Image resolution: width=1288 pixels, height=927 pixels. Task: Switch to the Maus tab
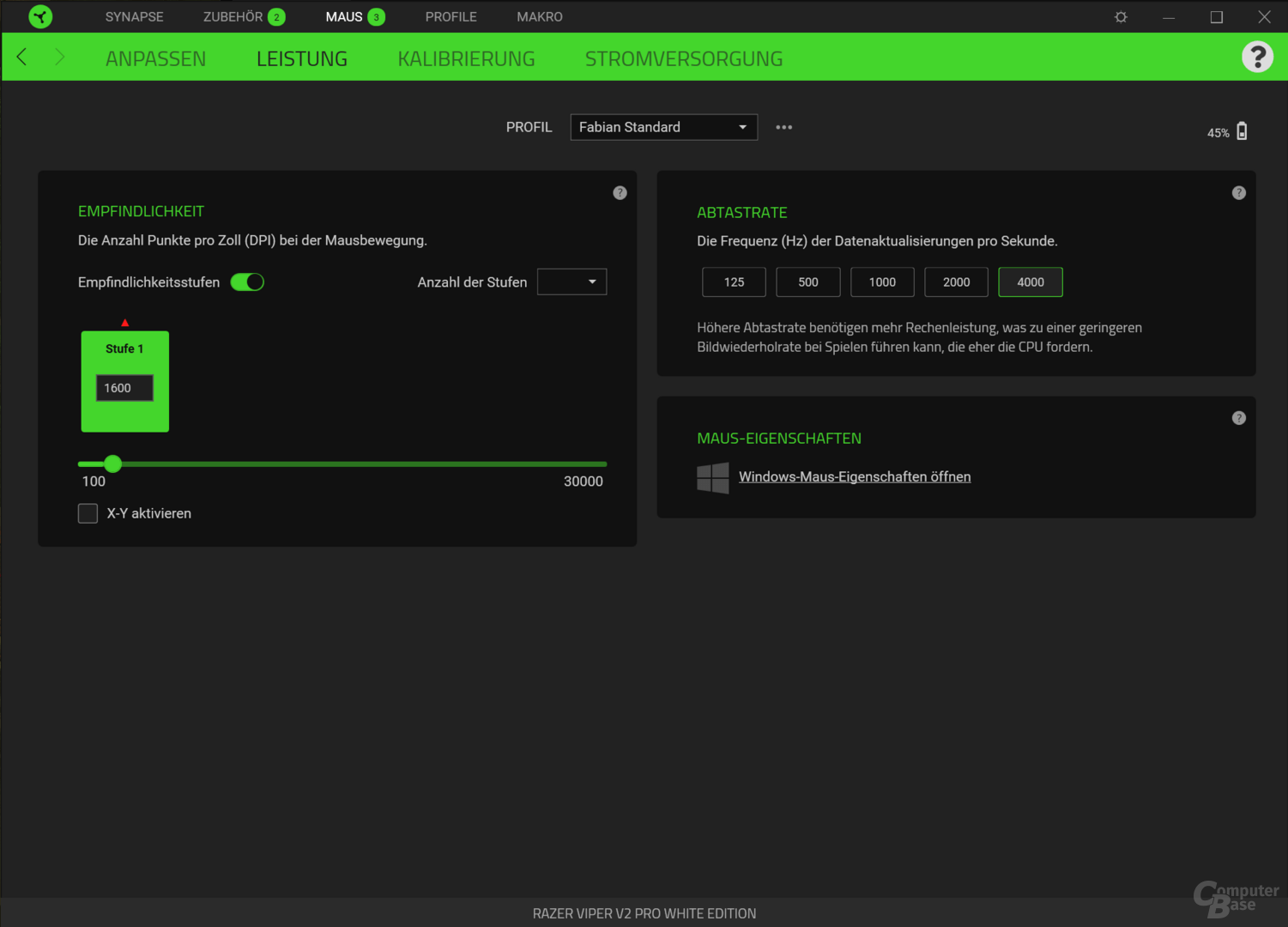pyautogui.click(x=344, y=17)
